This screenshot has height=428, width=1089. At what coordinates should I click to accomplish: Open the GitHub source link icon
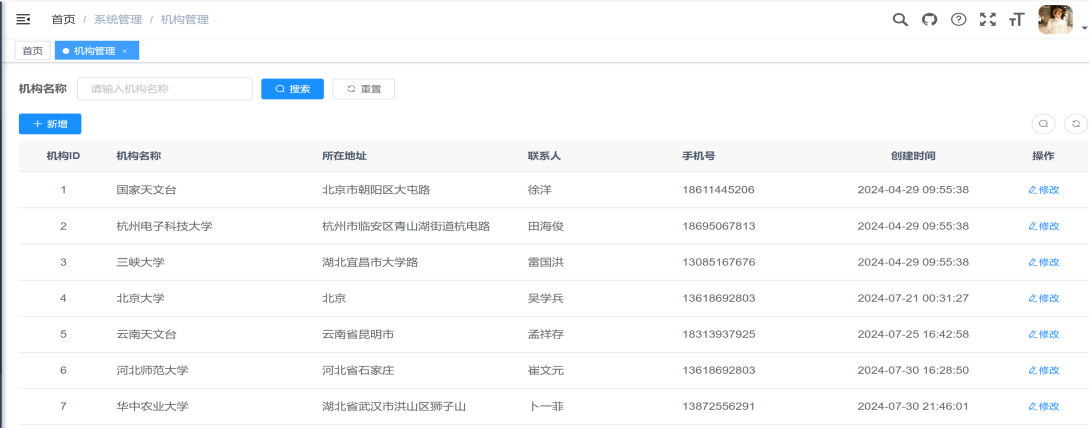tap(929, 19)
